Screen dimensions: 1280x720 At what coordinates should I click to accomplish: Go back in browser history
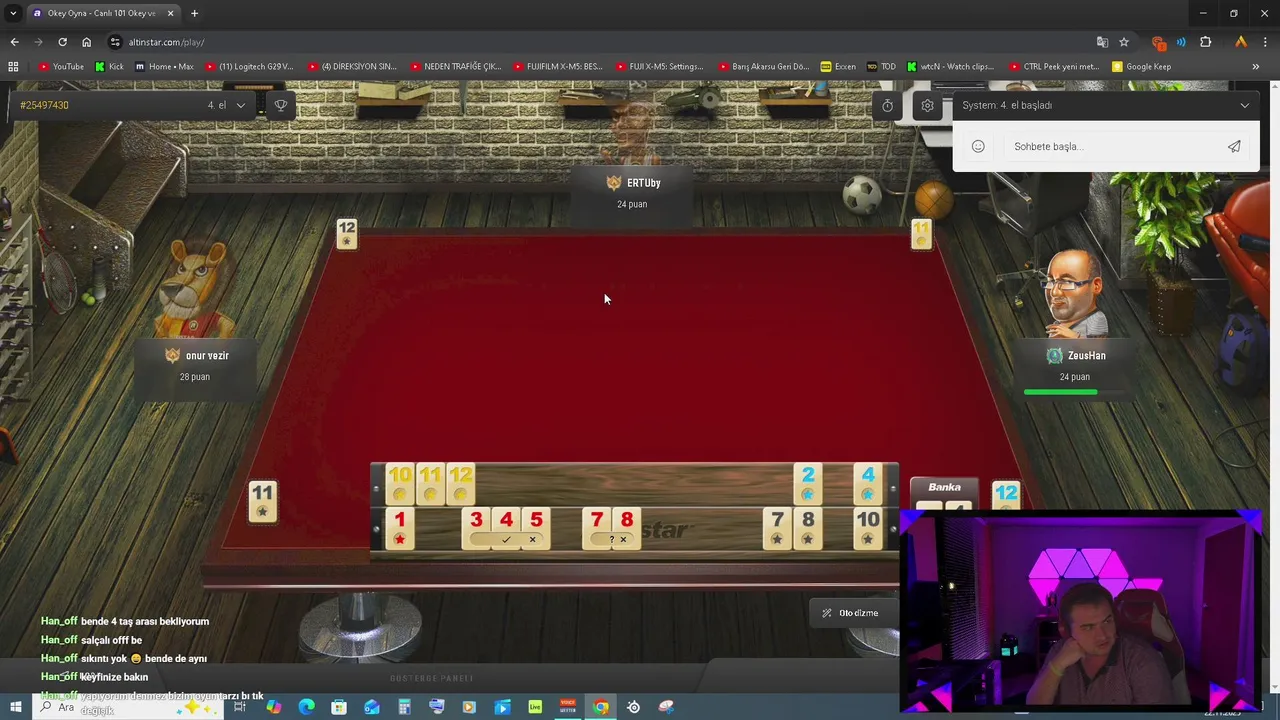pyautogui.click(x=14, y=42)
